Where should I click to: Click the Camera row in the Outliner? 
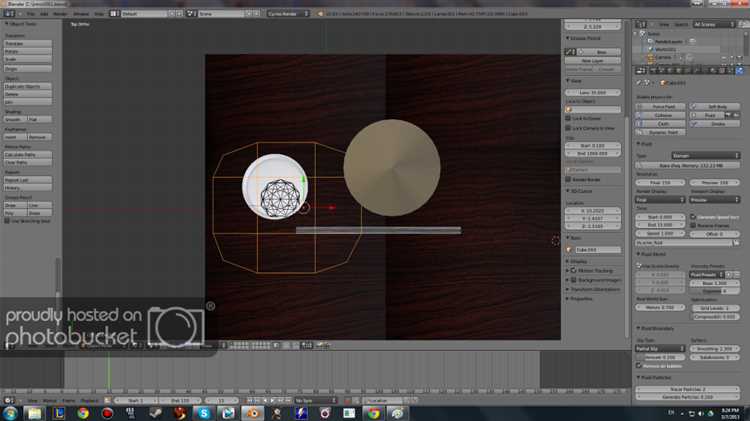(662, 57)
